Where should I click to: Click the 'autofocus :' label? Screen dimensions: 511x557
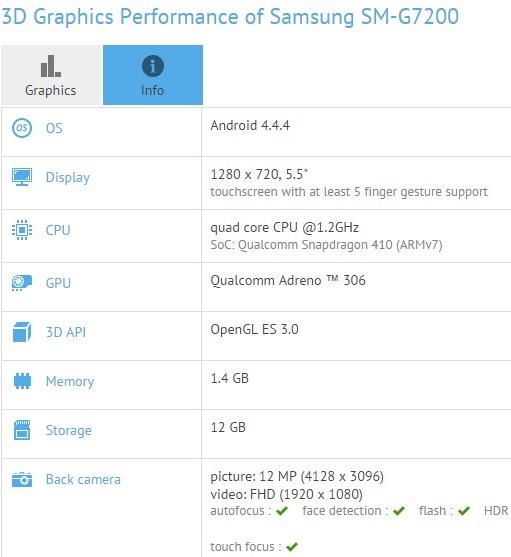(241, 511)
